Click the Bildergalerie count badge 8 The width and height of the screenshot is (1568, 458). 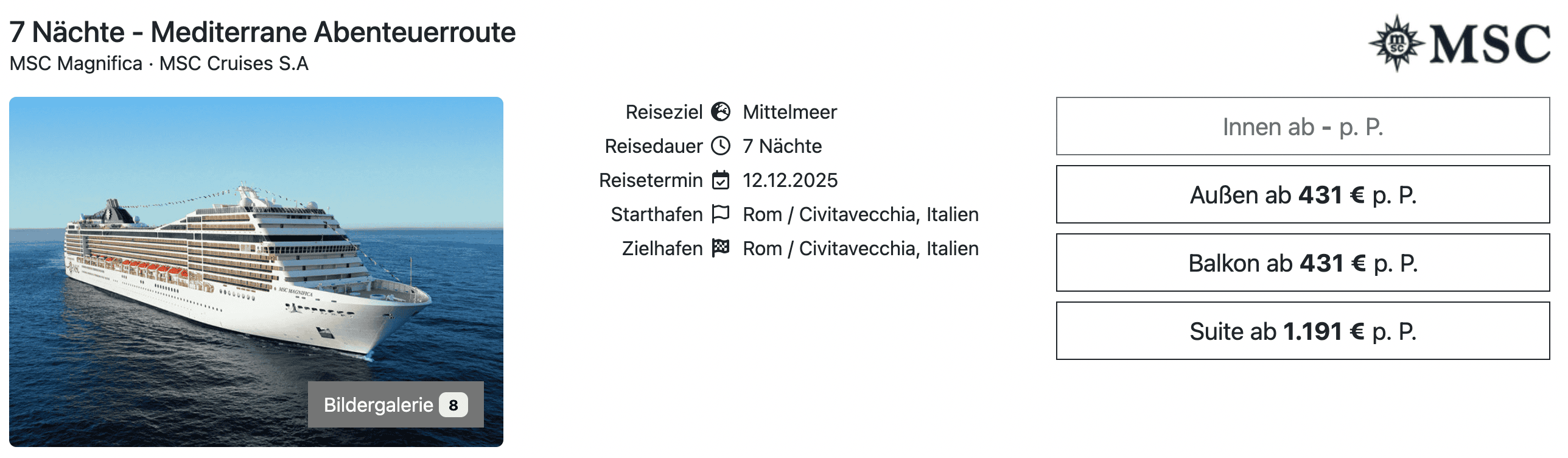tap(453, 405)
